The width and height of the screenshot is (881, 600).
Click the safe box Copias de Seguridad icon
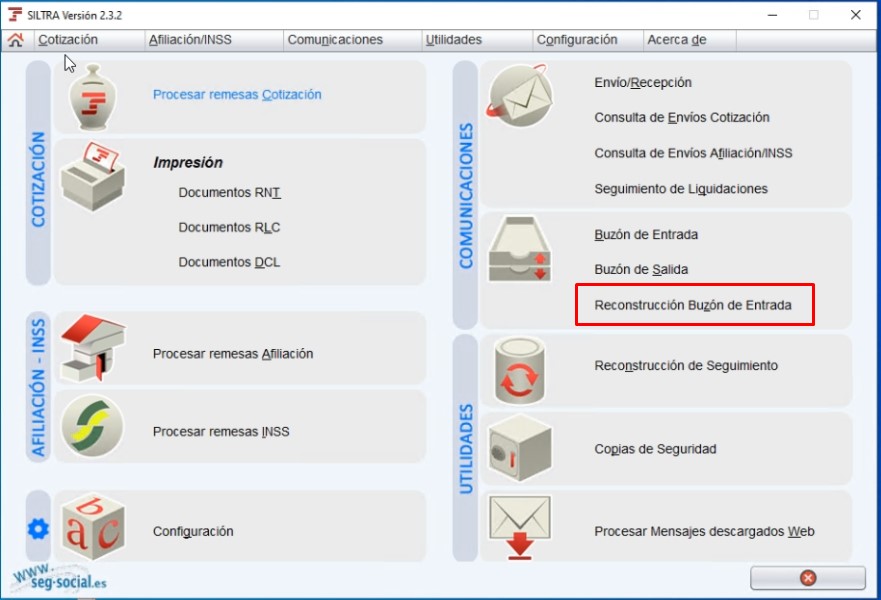click(x=519, y=448)
